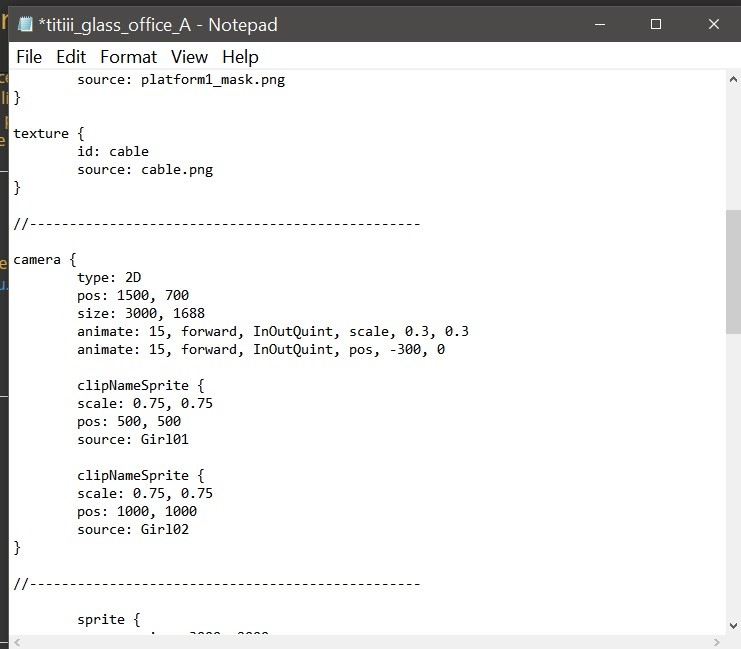This screenshot has height=649, width=741.
Task: Close the Notepad window
Action: click(x=713, y=24)
